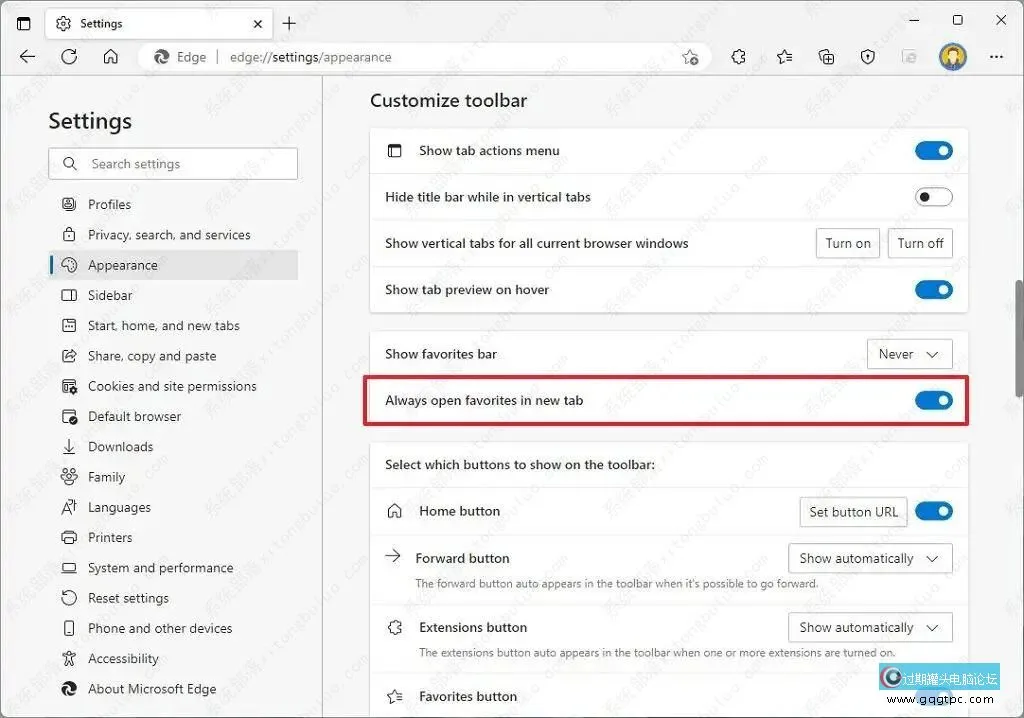
Task: Click Set button URL for Home button
Action: (853, 511)
